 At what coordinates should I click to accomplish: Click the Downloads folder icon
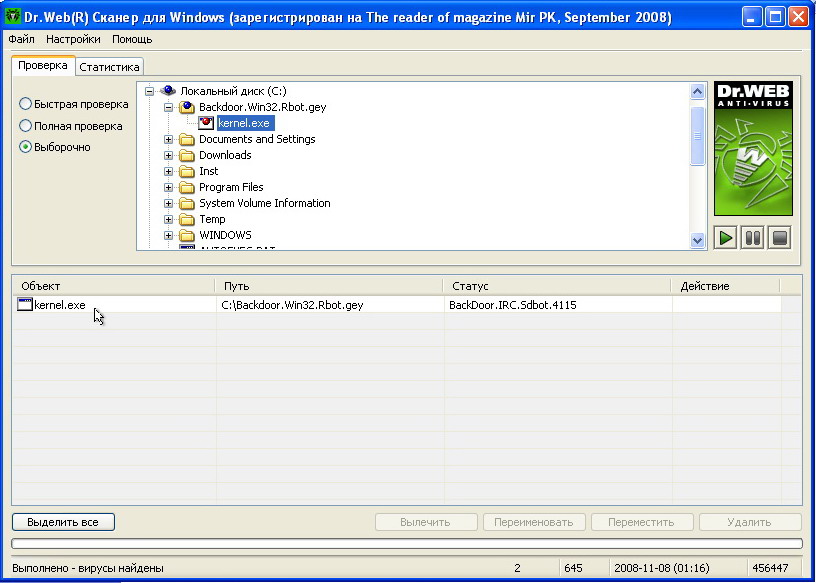coord(186,155)
